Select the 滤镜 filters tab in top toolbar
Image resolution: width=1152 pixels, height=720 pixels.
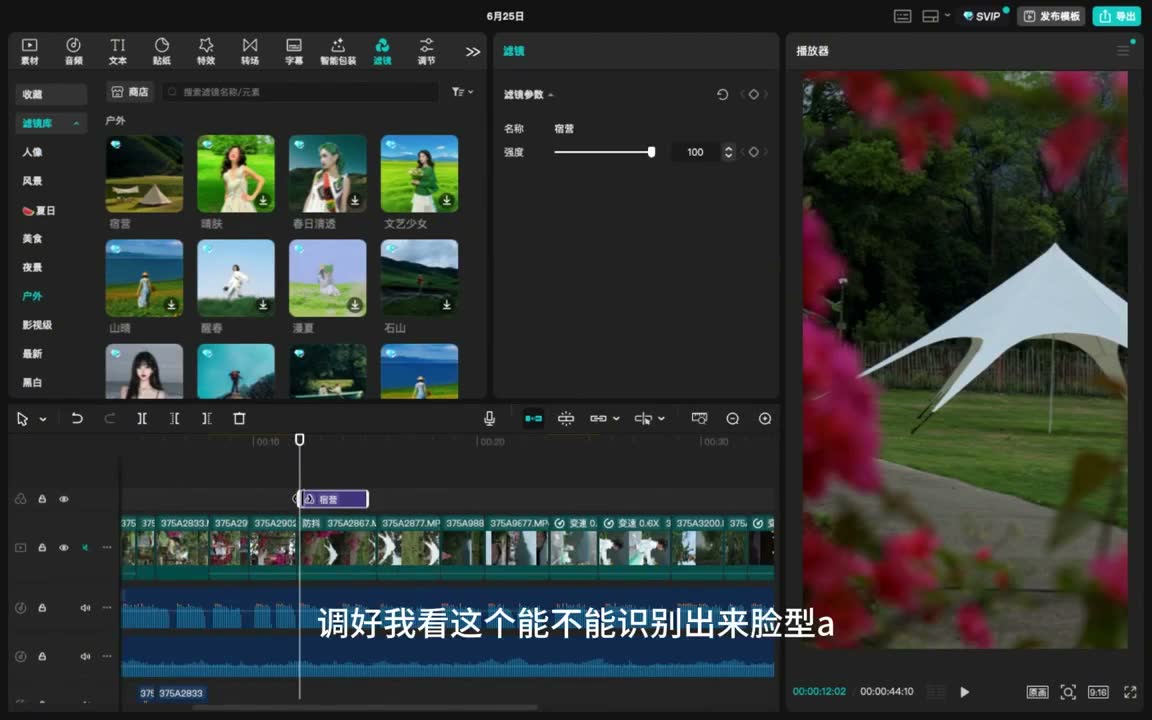click(x=382, y=51)
